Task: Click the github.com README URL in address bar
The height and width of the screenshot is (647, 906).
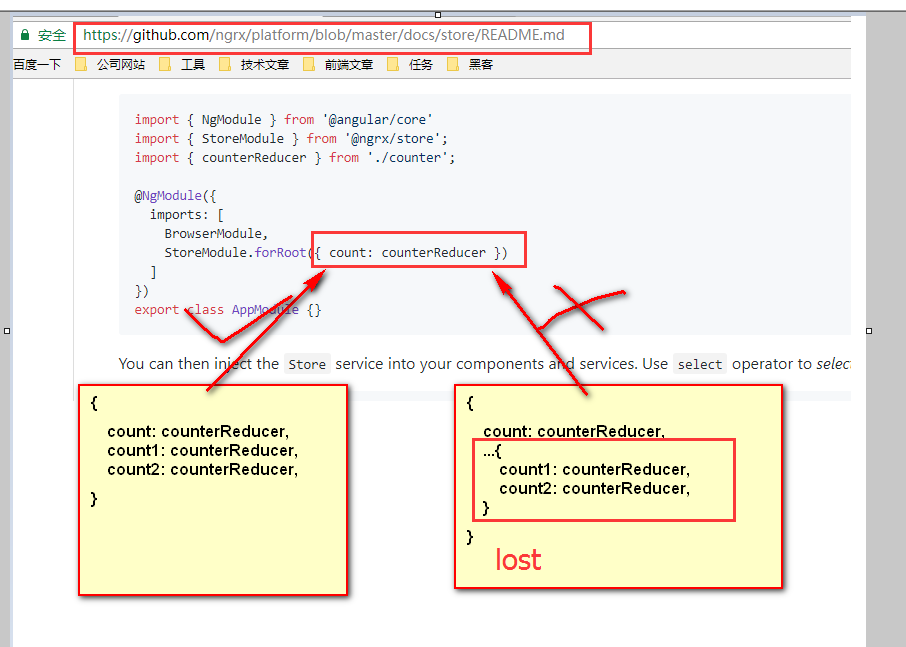Action: (324, 35)
